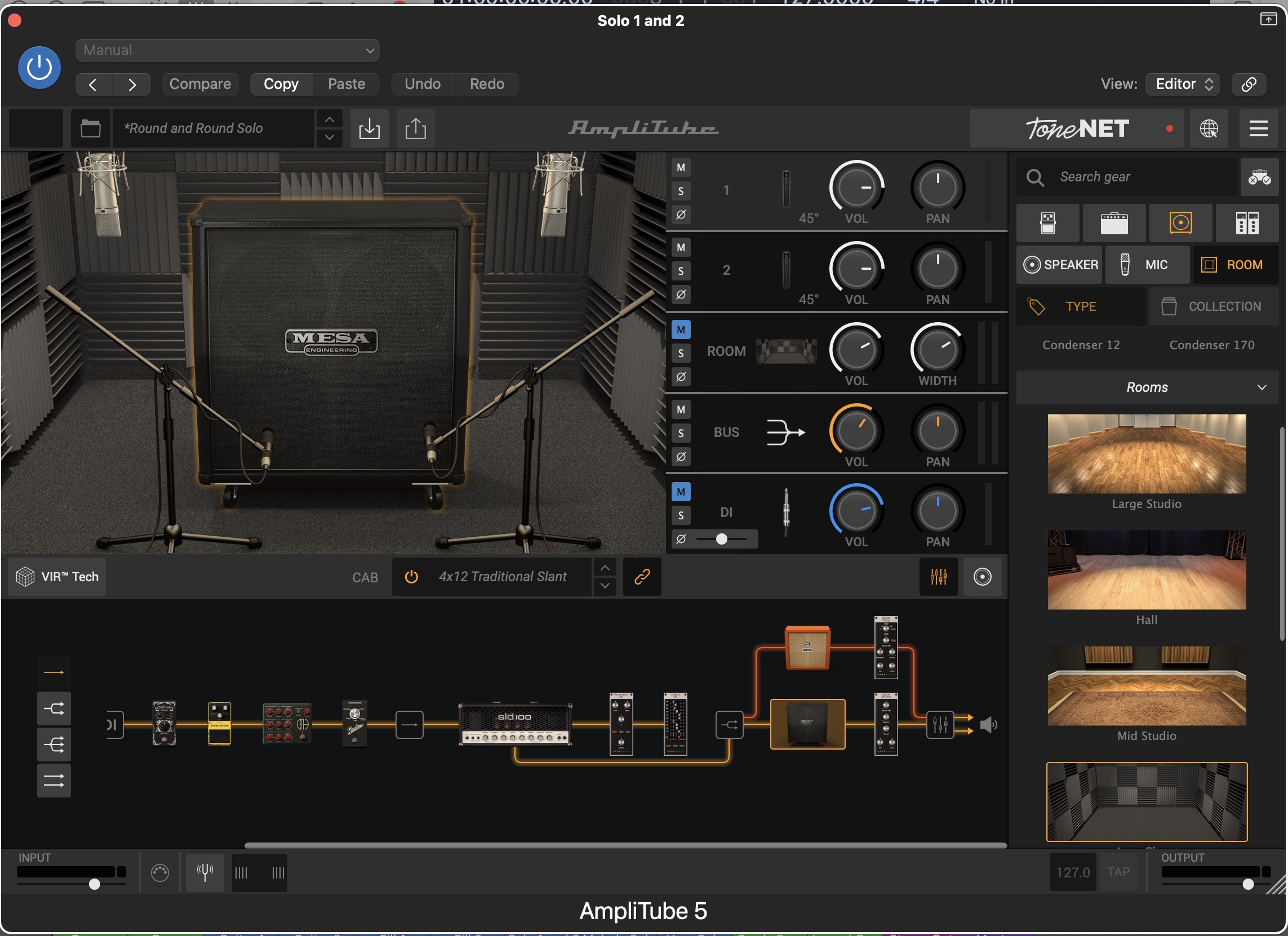Click the save preset download icon

pos(369,128)
